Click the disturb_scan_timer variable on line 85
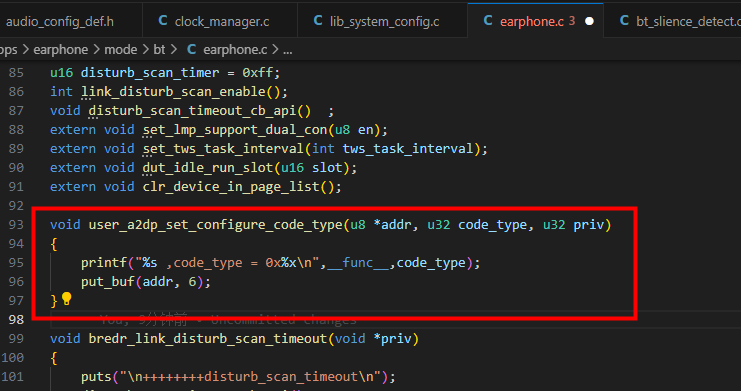The height and width of the screenshot is (391, 741). click(150, 73)
